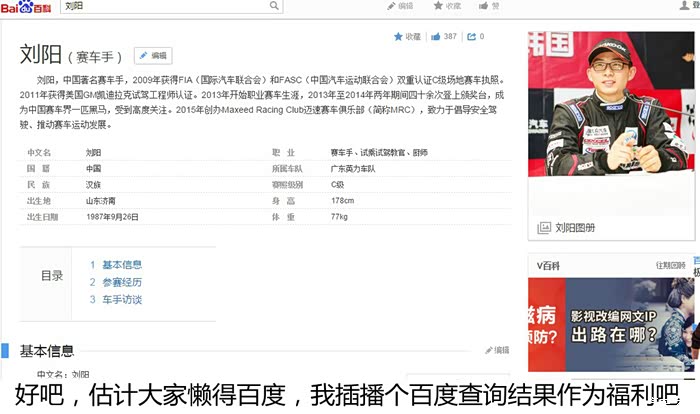Click the 基本信息 section heading
The height and width of the screenshot is (414, 700).
[x=47, y=351]
